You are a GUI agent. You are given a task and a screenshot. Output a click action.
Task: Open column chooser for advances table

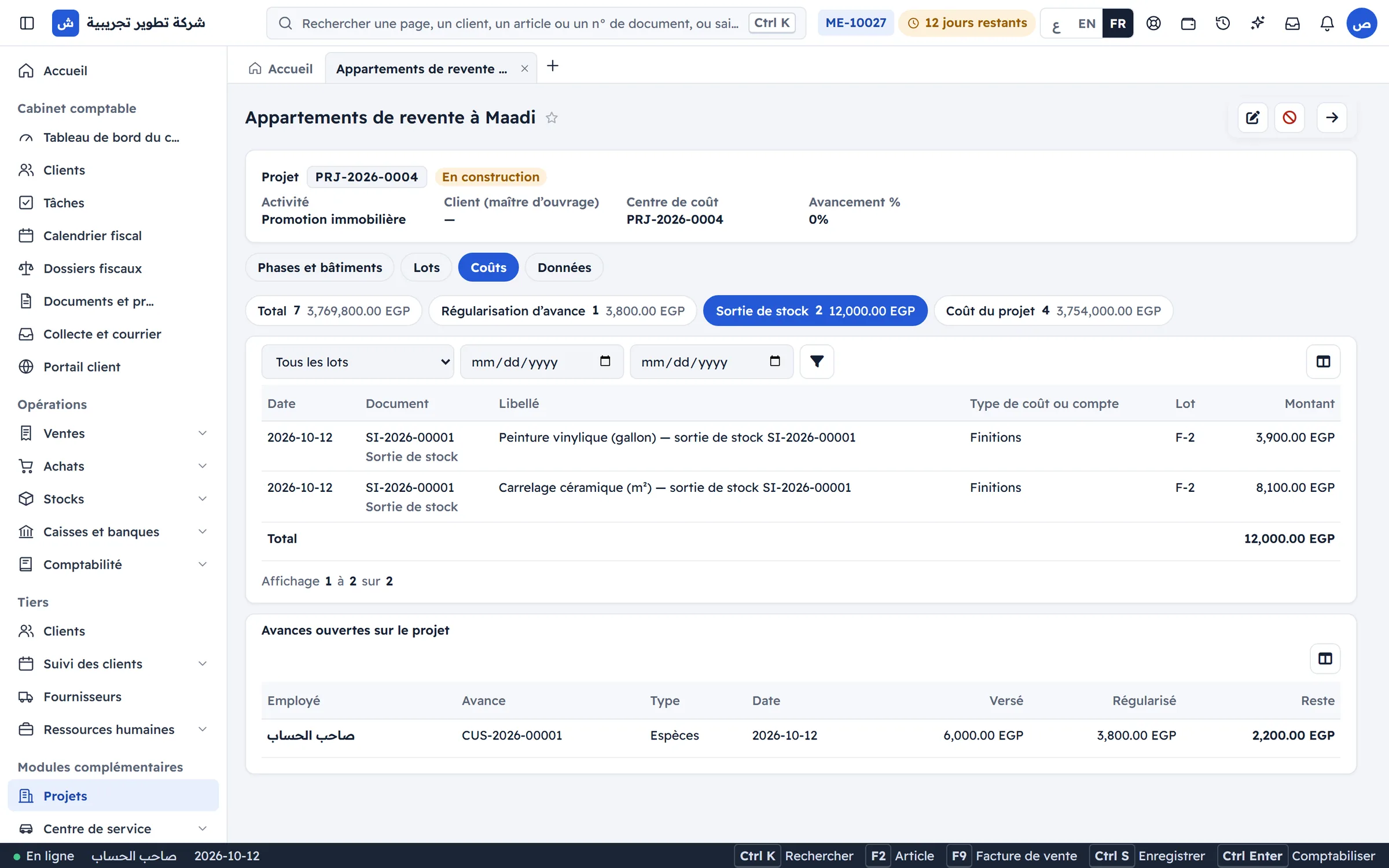coord(1325,659)
